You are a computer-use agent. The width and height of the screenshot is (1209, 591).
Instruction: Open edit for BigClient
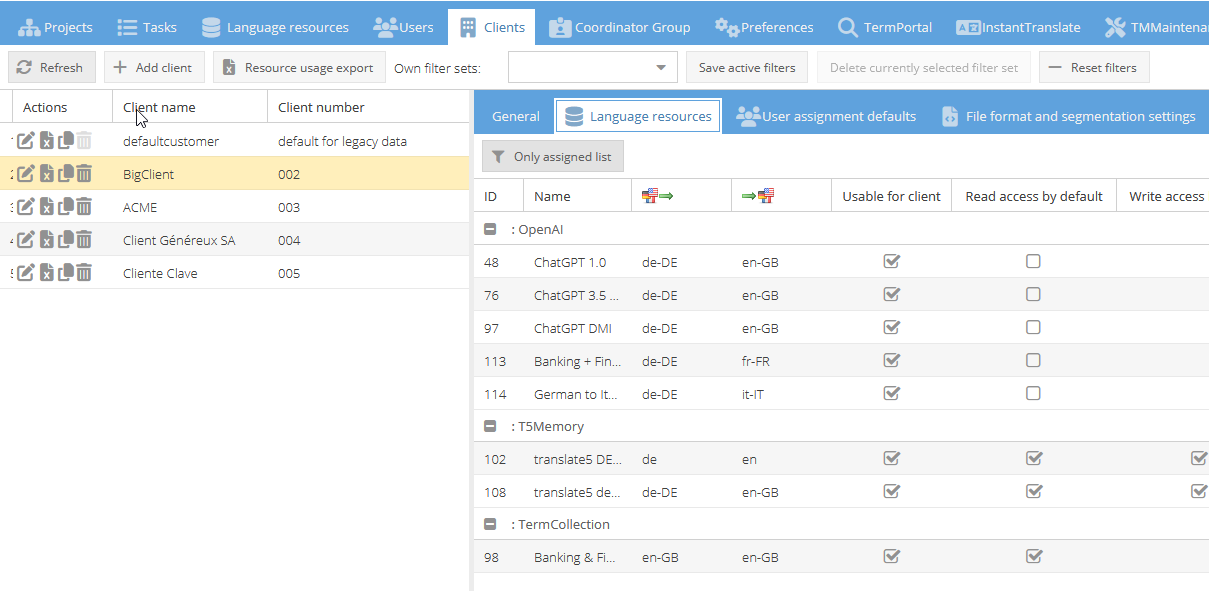26,174
